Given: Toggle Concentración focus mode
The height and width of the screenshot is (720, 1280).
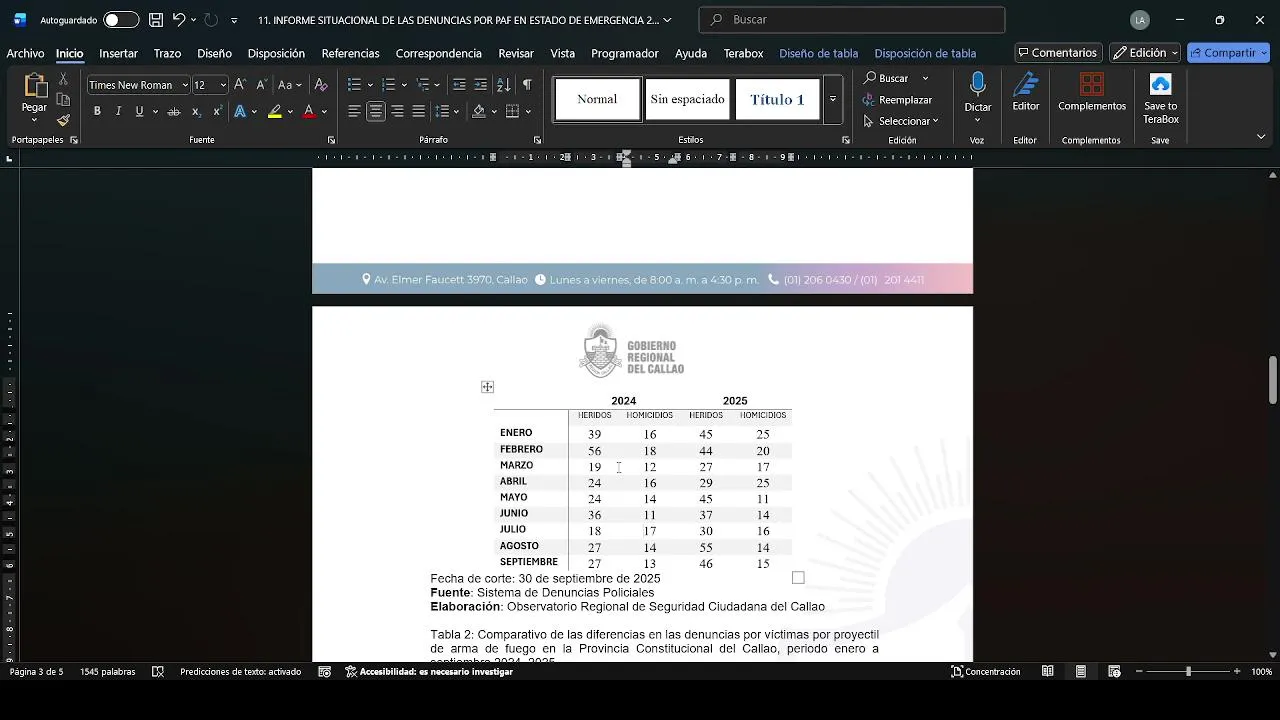Looking at the screenshot, I should 985,672.
